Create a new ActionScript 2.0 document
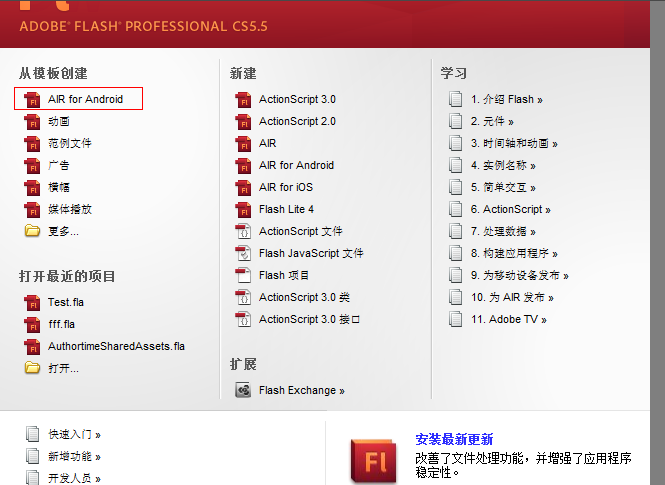The image size is (665, 485). coord(297,121)
